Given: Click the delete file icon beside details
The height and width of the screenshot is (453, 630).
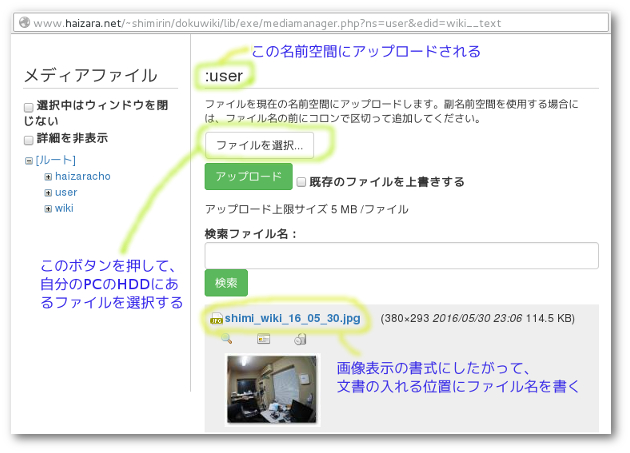Looking at the screenshot, I should click(299, 339).
